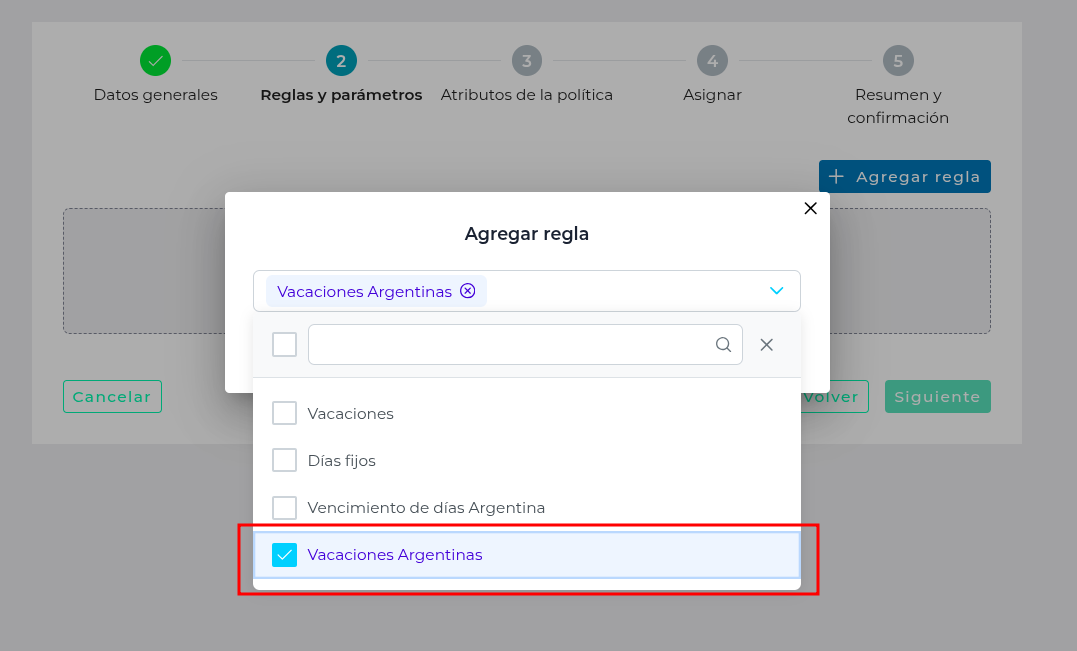Click the Siguiente button

937,397
